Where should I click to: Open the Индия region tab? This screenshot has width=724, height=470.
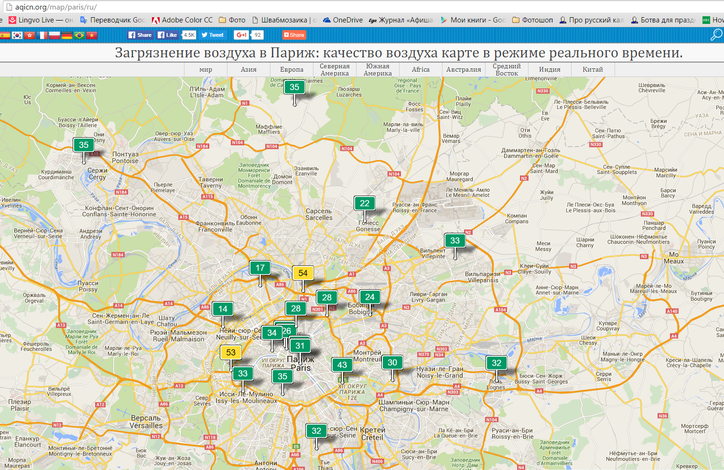[549, 70]
